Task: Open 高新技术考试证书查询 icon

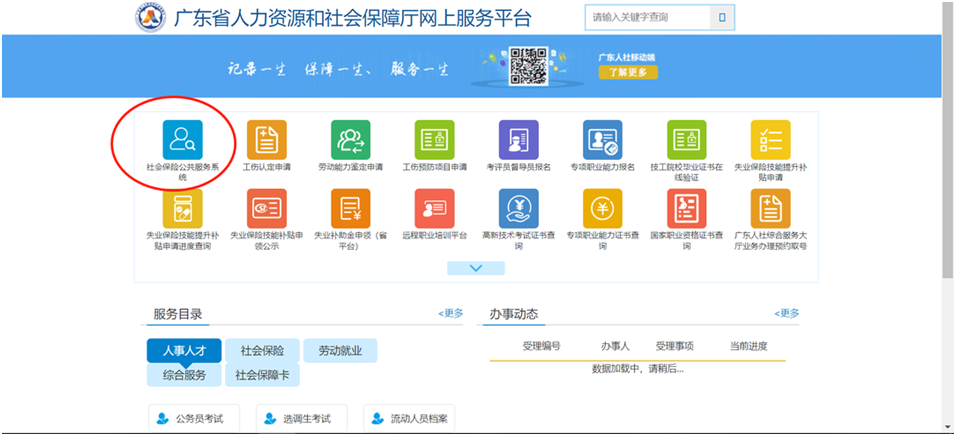Action: coord(518,208)
